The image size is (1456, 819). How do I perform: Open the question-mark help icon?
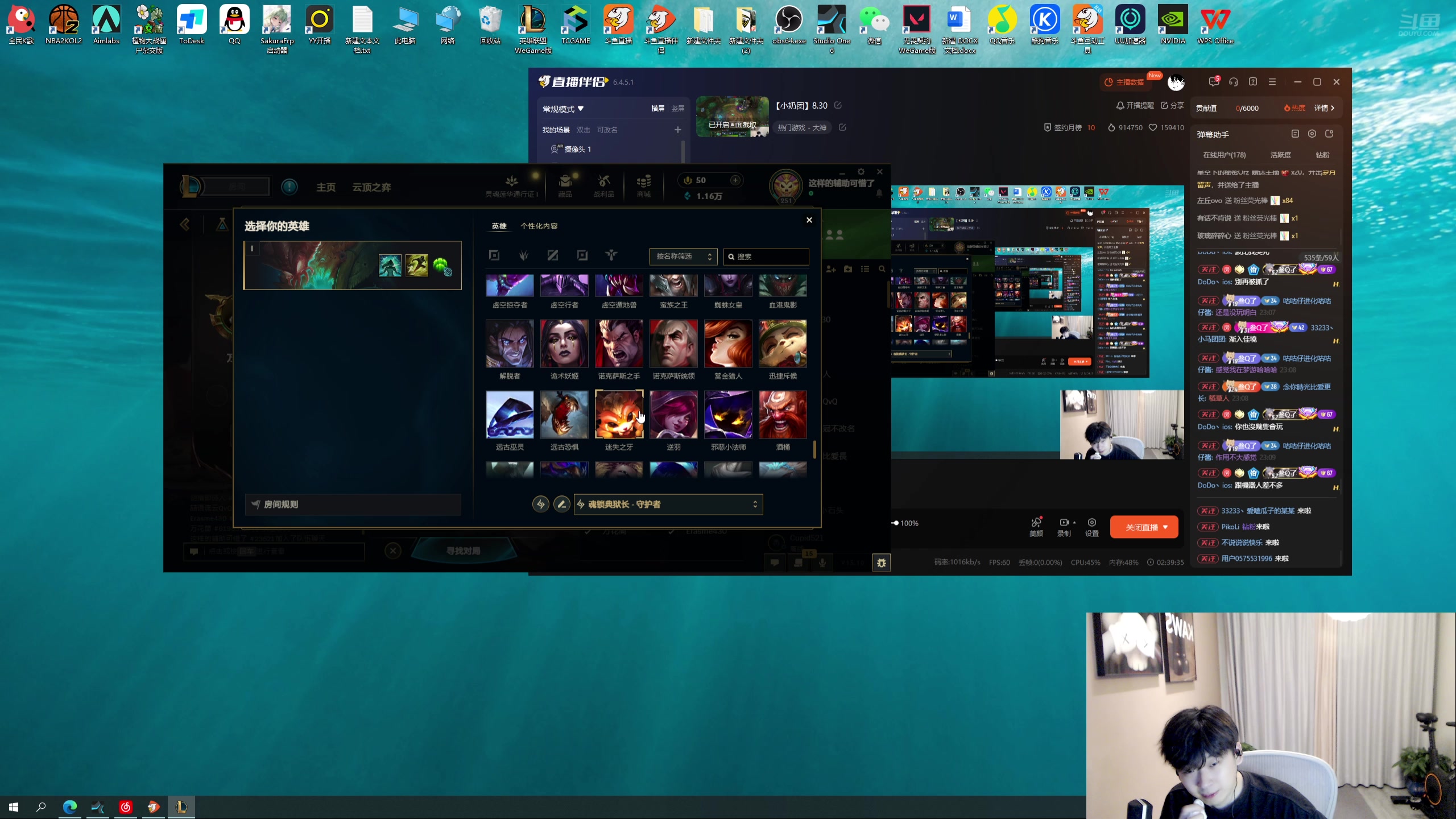pyautogui.click(x=1253, y=82)
